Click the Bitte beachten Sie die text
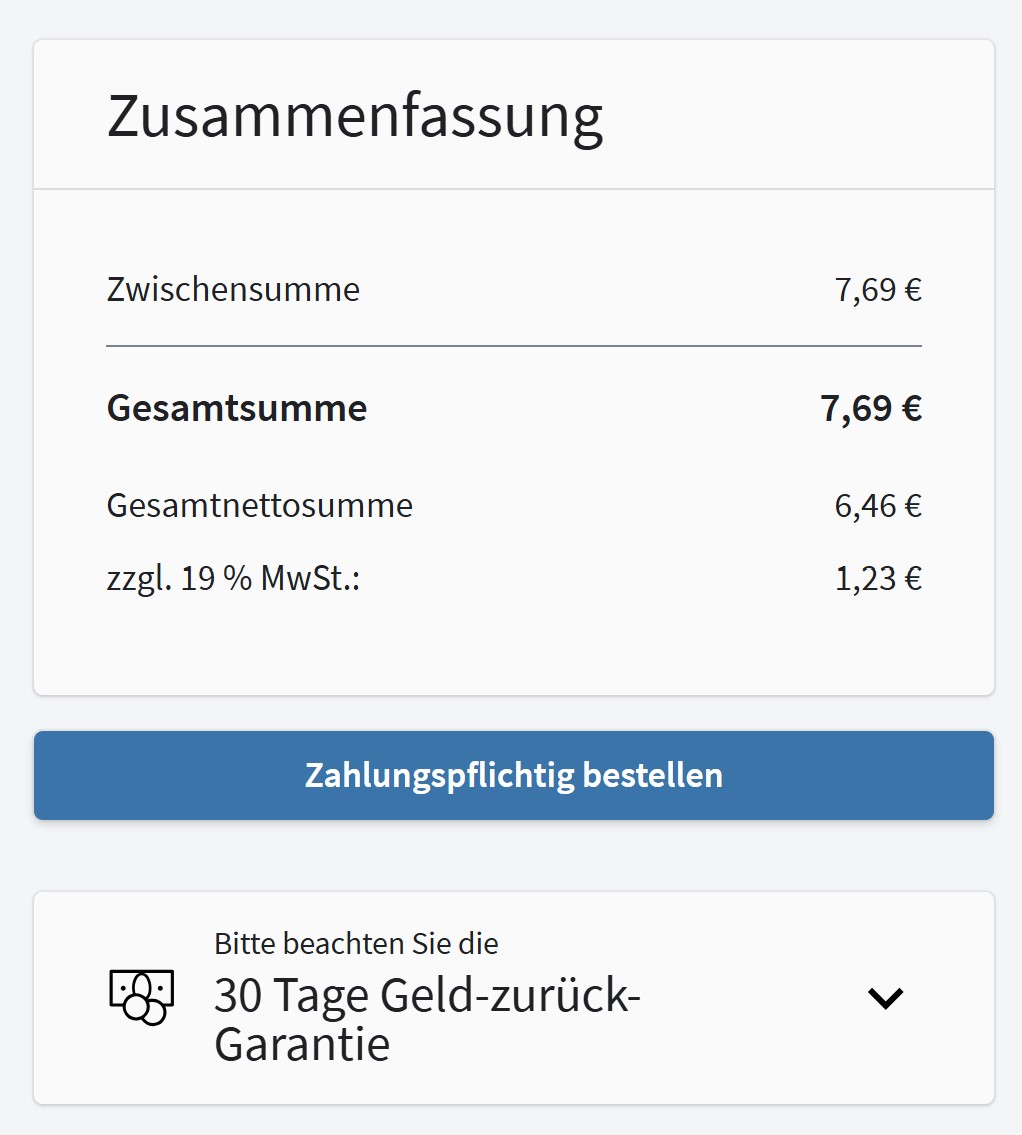 [x=354, y=942]
